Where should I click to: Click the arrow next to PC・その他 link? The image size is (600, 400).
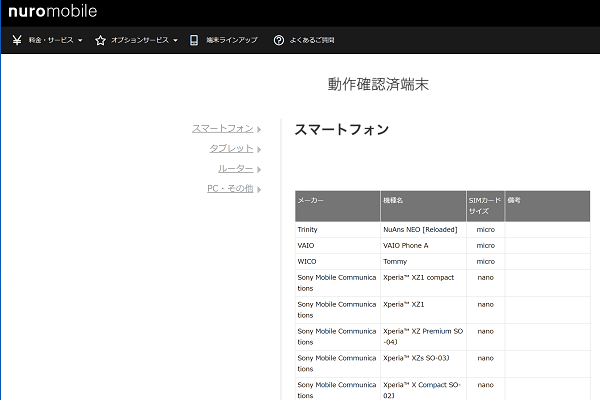pos(259,189)
